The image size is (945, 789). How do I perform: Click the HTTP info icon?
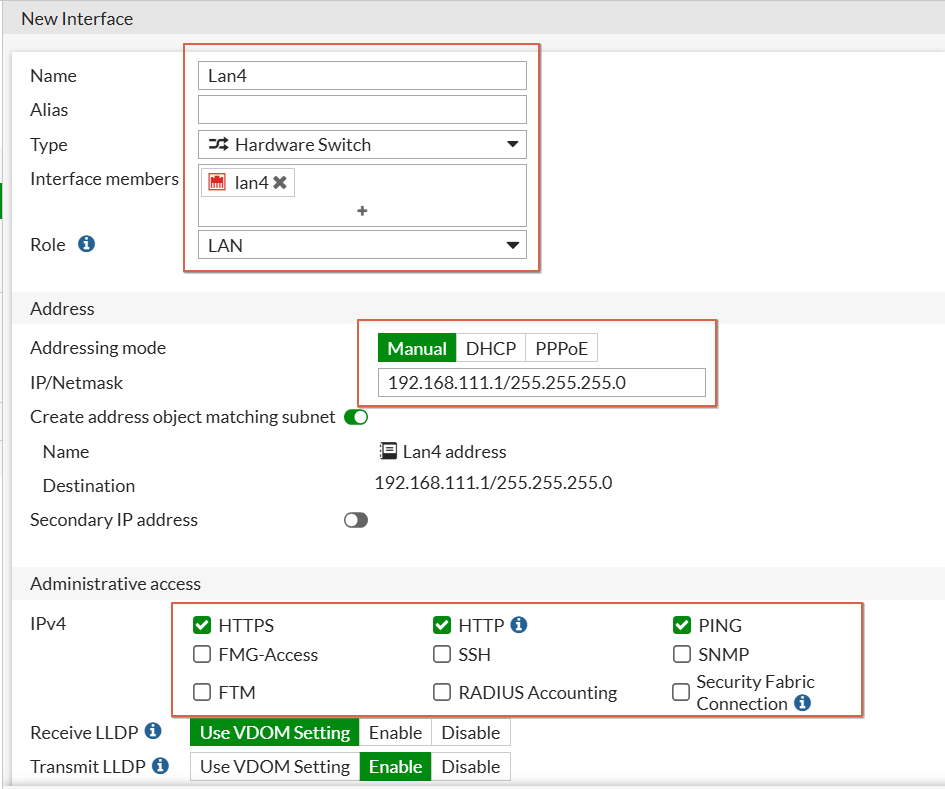[x=519, y=625]
